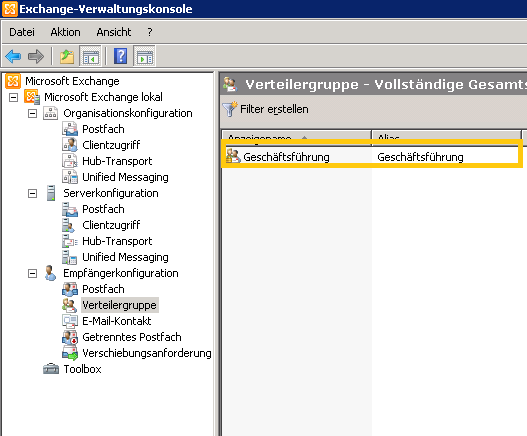
Task: Click Geschäftsführung in the Alias column
Action: [420, 157]
